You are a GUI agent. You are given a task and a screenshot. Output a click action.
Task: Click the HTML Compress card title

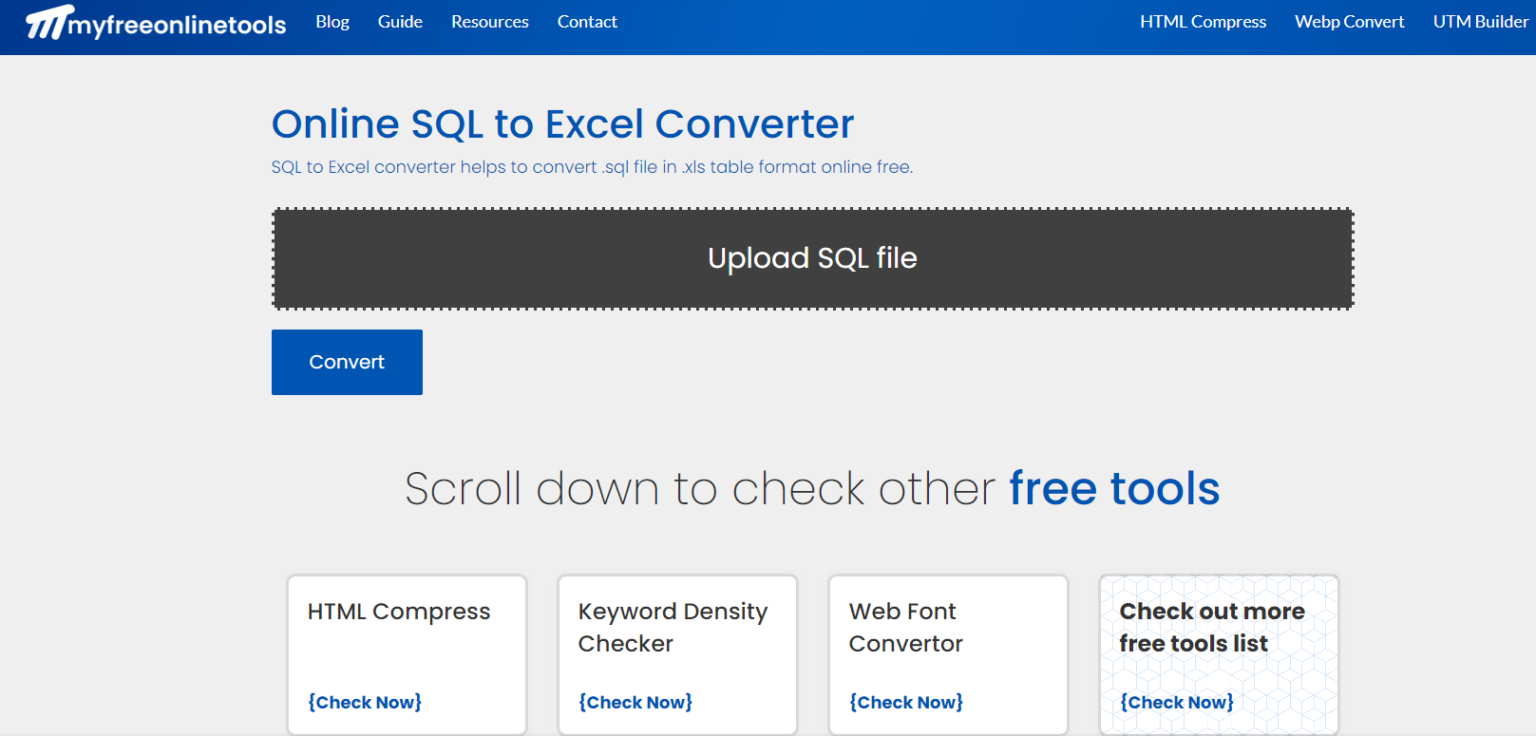click(x=398, y=611)
